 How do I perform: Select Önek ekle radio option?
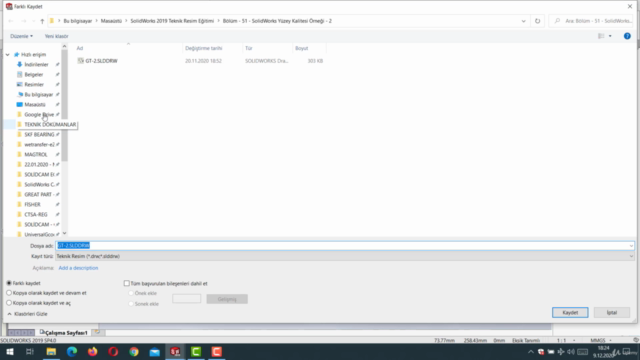coord(131,293)
